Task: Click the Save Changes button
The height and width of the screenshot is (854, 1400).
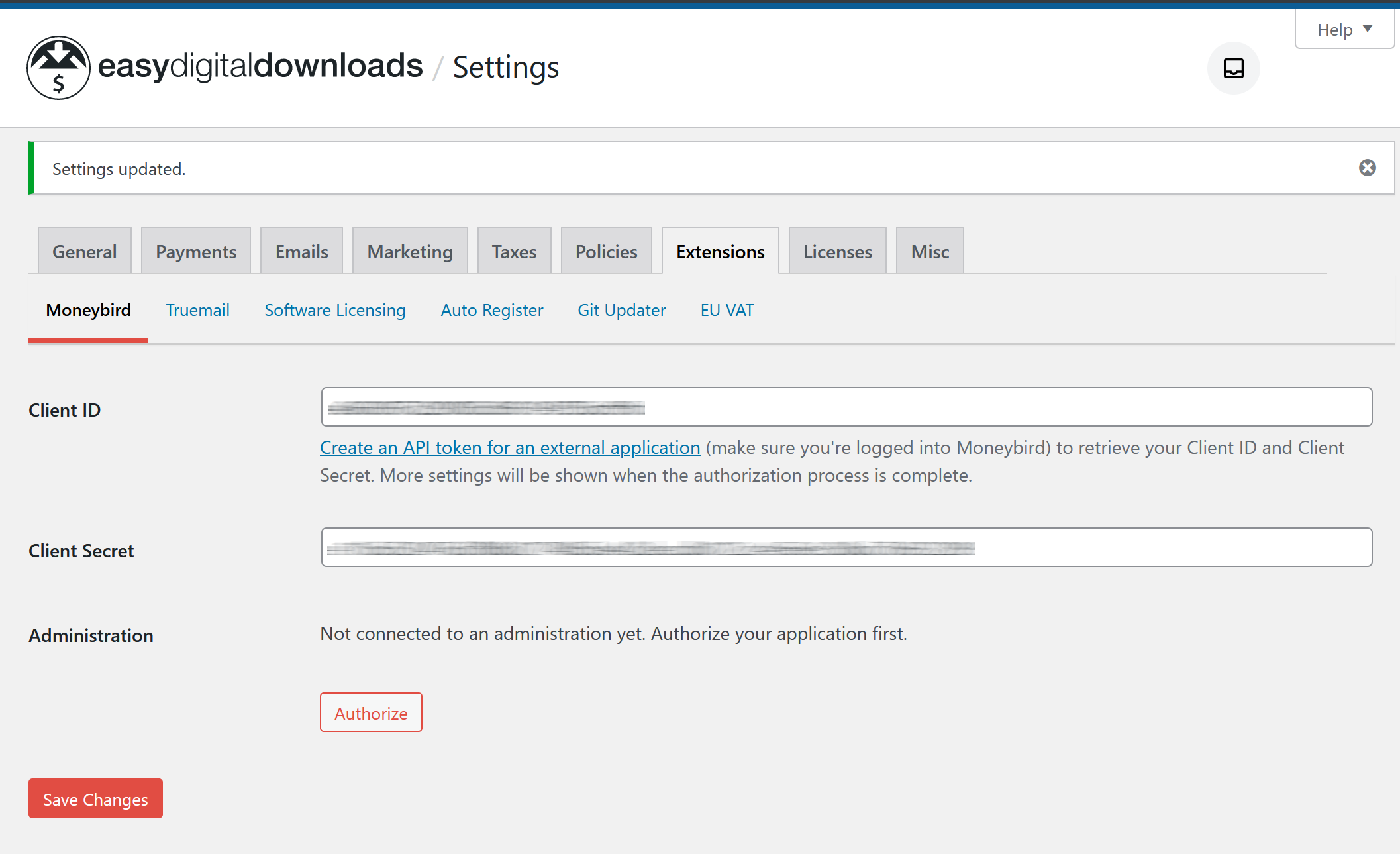Action: click(x=95, y=798)
